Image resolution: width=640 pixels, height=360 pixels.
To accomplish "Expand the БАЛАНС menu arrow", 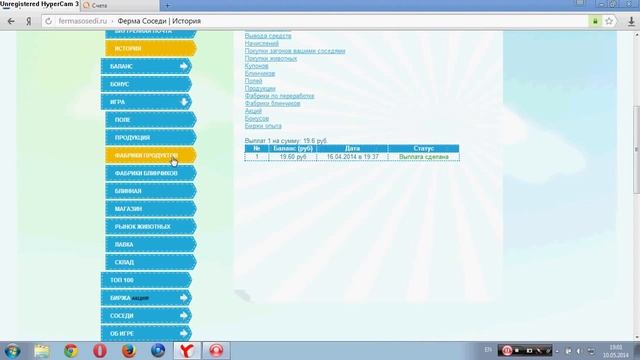I will (184, 66).
